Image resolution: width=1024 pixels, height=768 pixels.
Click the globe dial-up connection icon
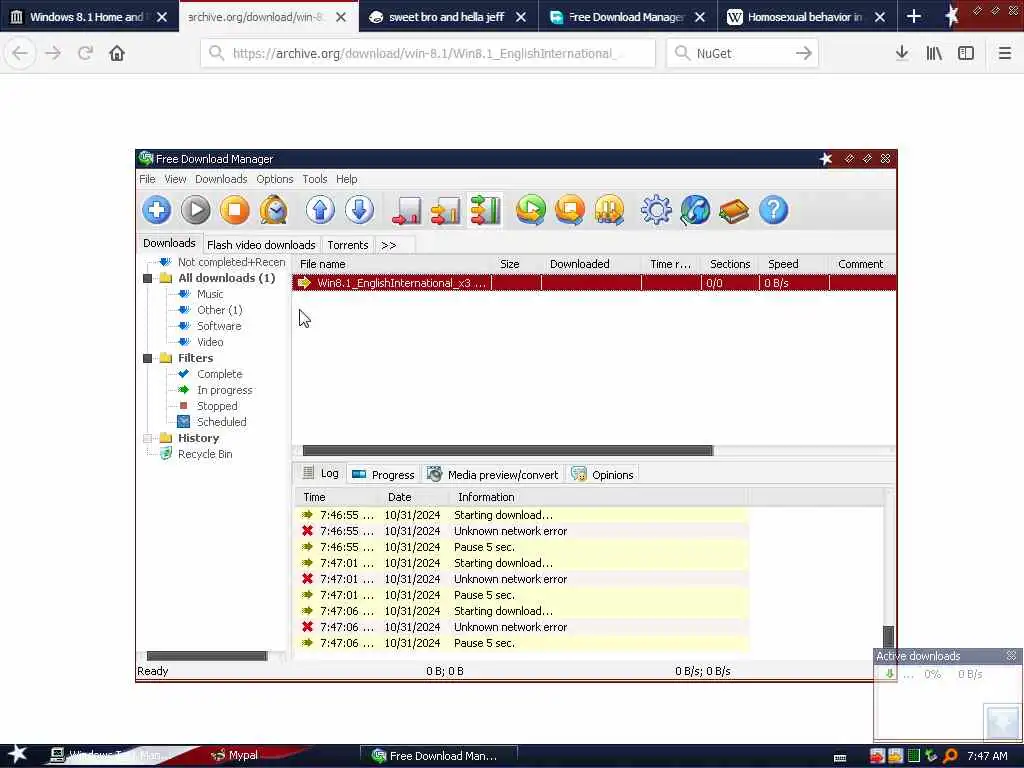pyautogui.click(x=695, y=210)
